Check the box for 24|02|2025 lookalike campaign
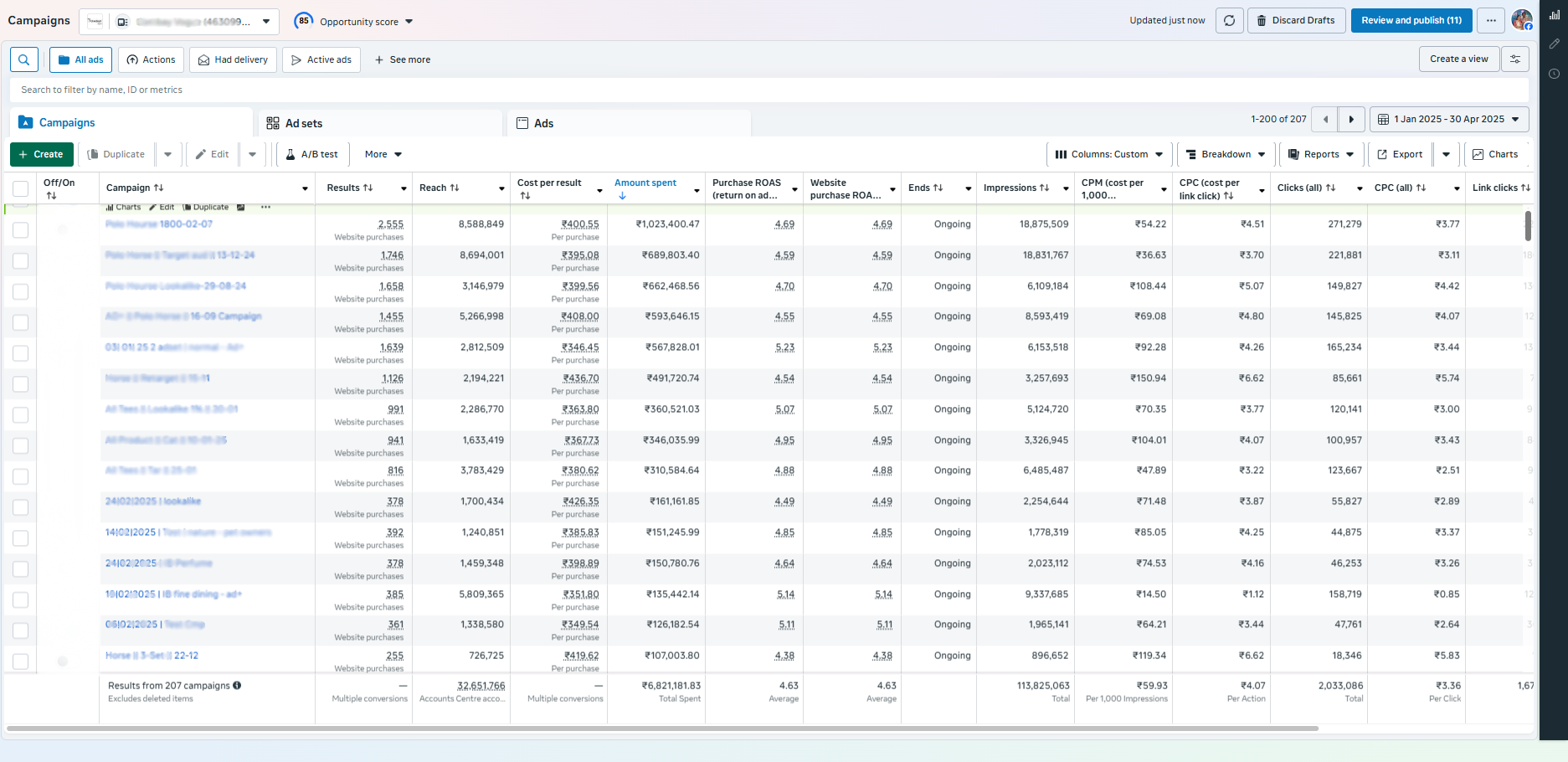 [x=21, y=507]
